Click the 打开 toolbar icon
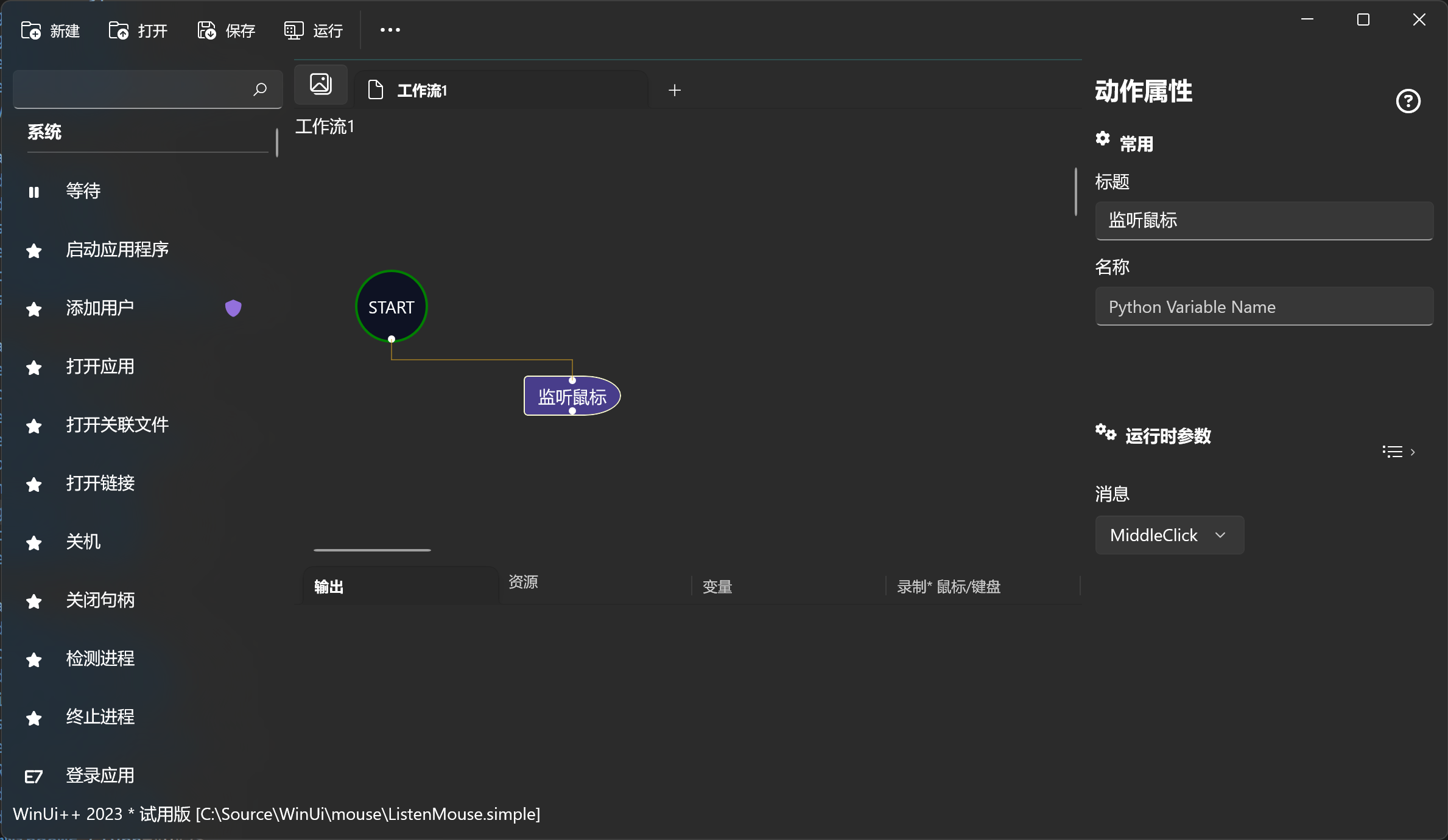The image size is (1448, 840). (118, 30)
